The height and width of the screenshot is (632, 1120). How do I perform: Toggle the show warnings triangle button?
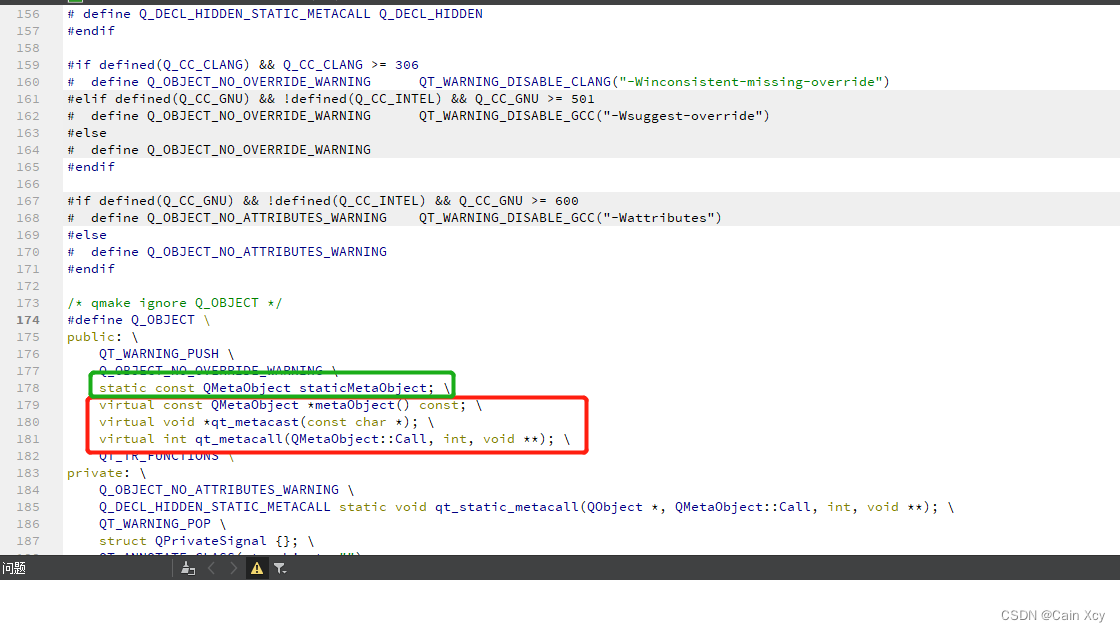256,568
